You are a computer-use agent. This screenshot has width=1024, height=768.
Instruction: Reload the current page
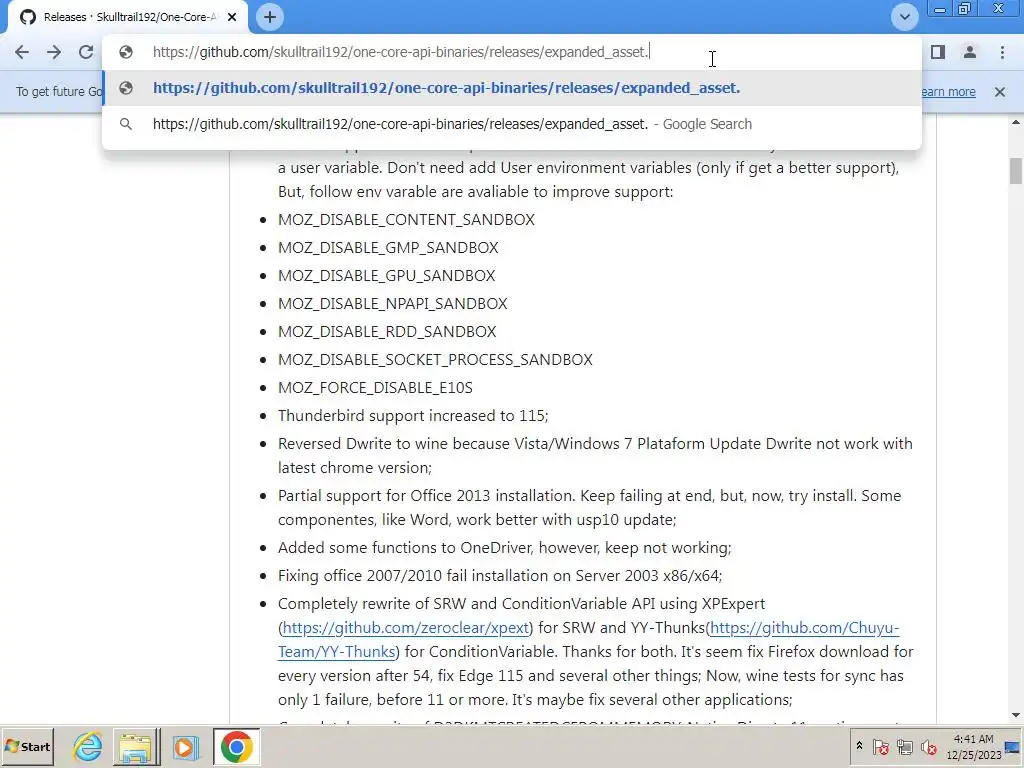click(x=86, y=52)
